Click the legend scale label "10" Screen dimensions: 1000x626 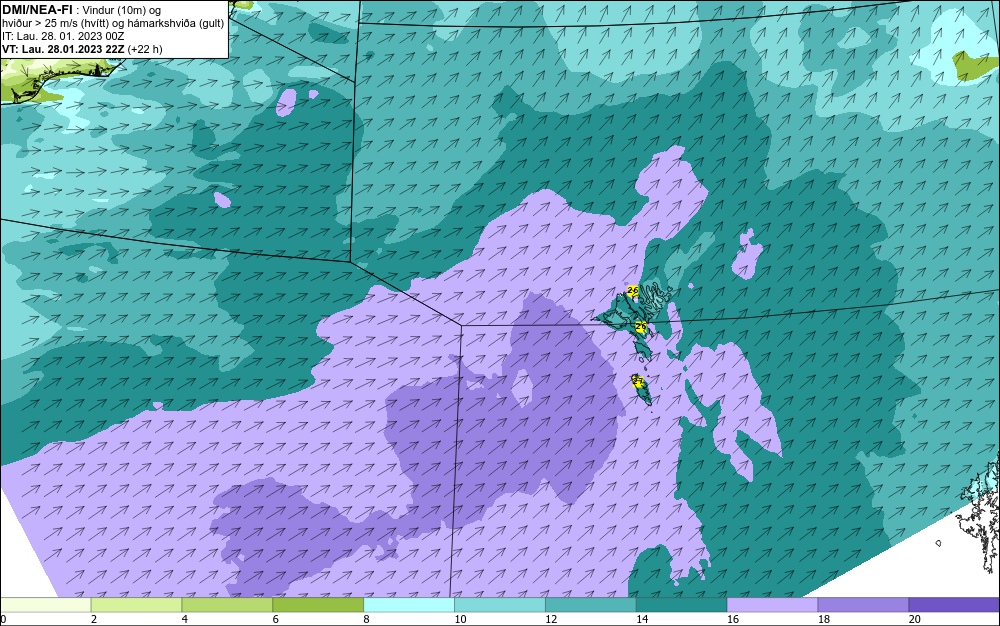point(460,619)
